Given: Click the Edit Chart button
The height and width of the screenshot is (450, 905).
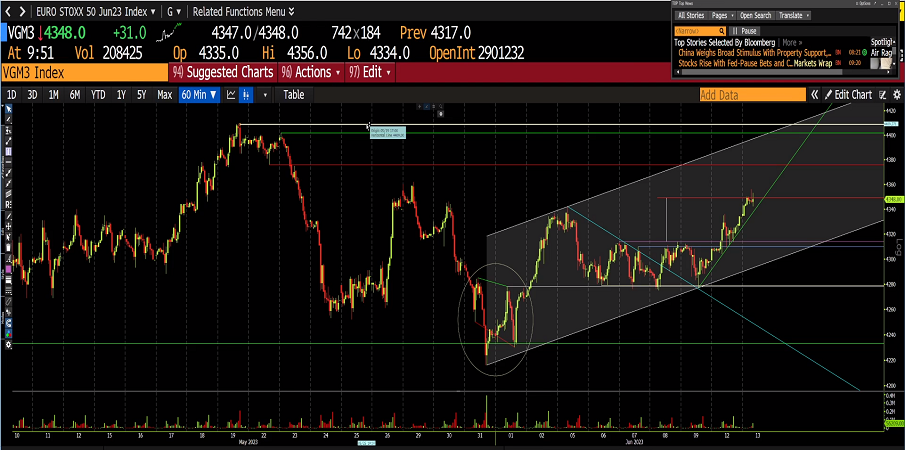Looking at the screenshot, I should click(x=848, y=95).
